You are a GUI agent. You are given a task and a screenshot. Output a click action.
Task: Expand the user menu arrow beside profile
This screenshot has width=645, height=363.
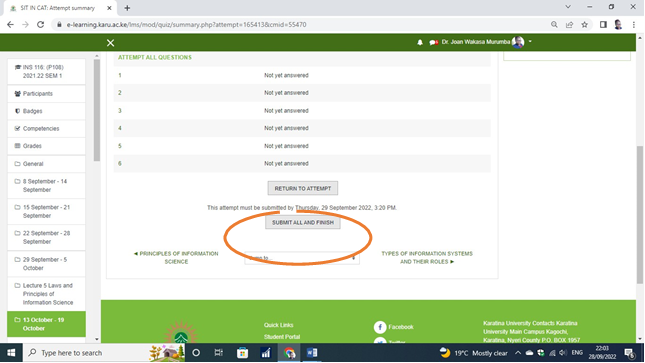(530, 42)
